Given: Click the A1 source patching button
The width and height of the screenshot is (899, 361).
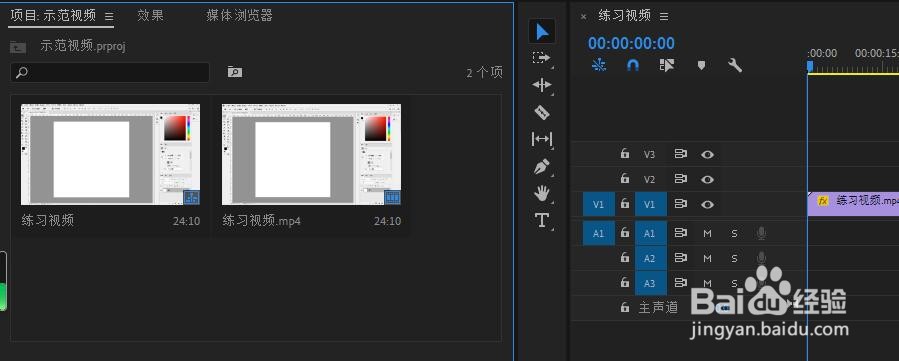Looking at the screenshot, I should coord(599,233).
